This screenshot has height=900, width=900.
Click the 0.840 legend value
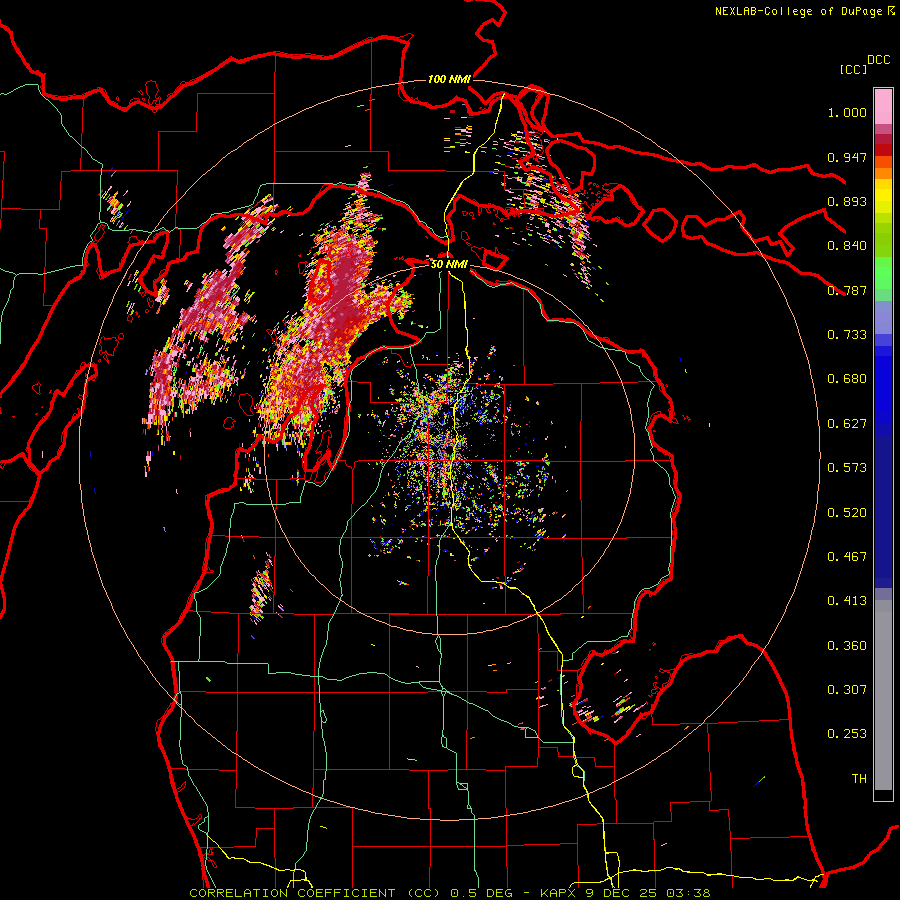(847, 246)
